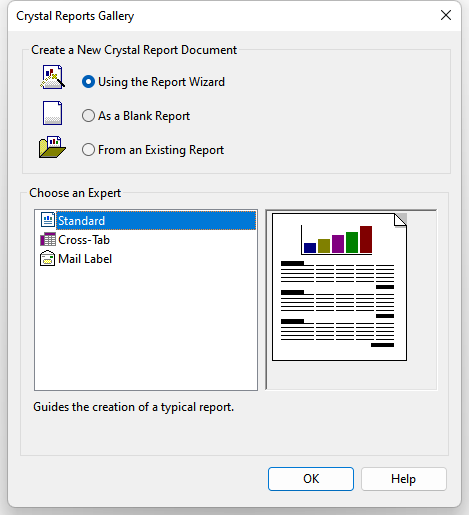Click the folded corner of preview page
The width and height of the screenshot is (469, 515).
click(x=400, y=220)
